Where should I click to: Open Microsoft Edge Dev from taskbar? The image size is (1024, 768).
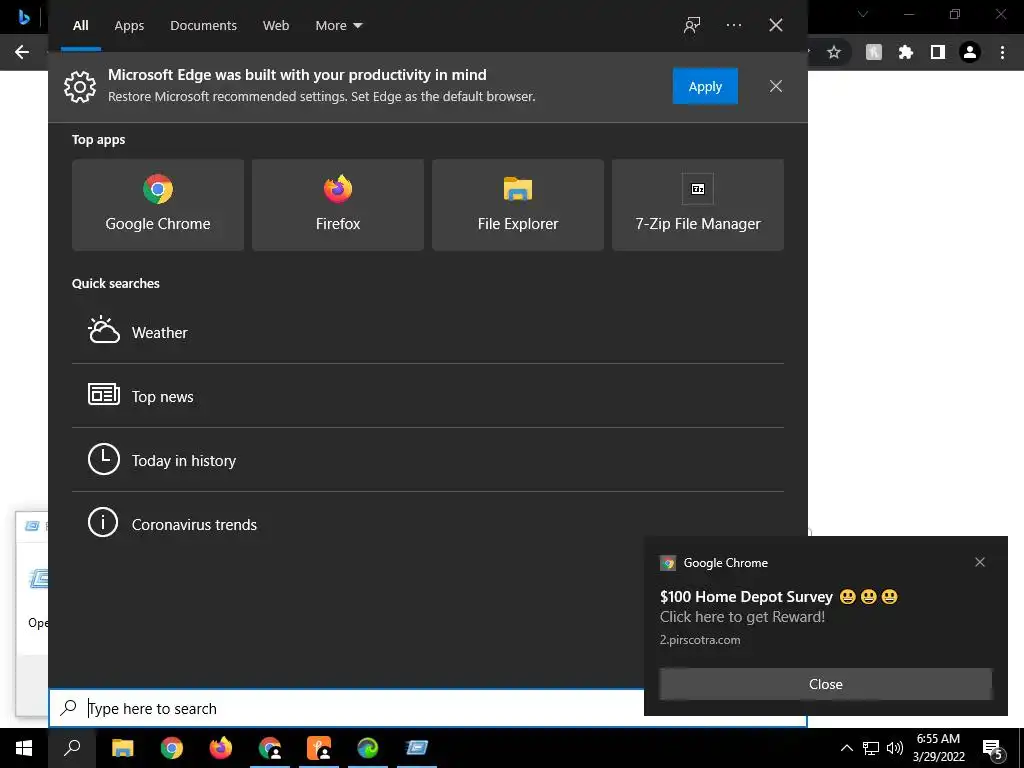(368, 748)
